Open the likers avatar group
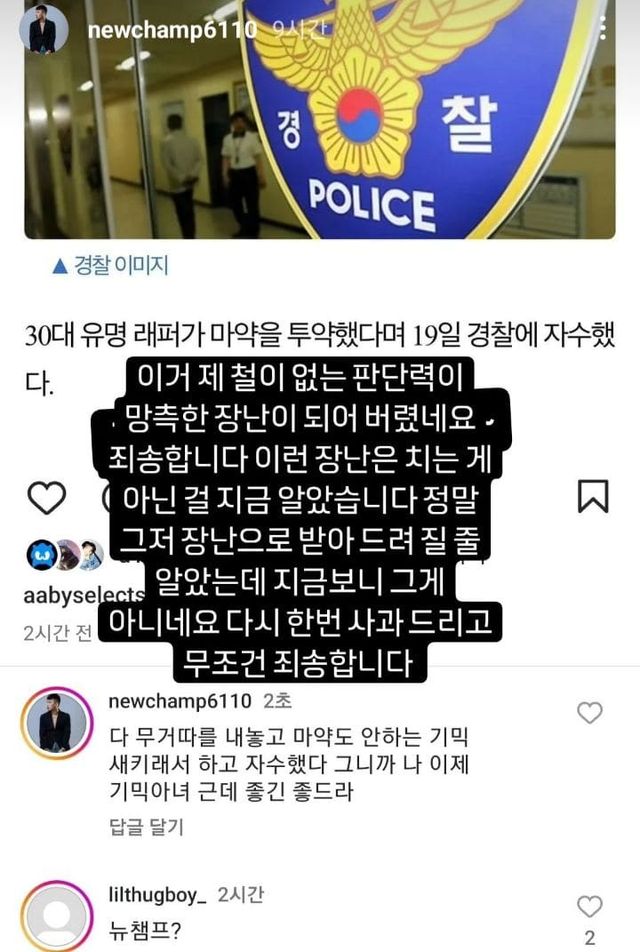 tap(65, 555)
